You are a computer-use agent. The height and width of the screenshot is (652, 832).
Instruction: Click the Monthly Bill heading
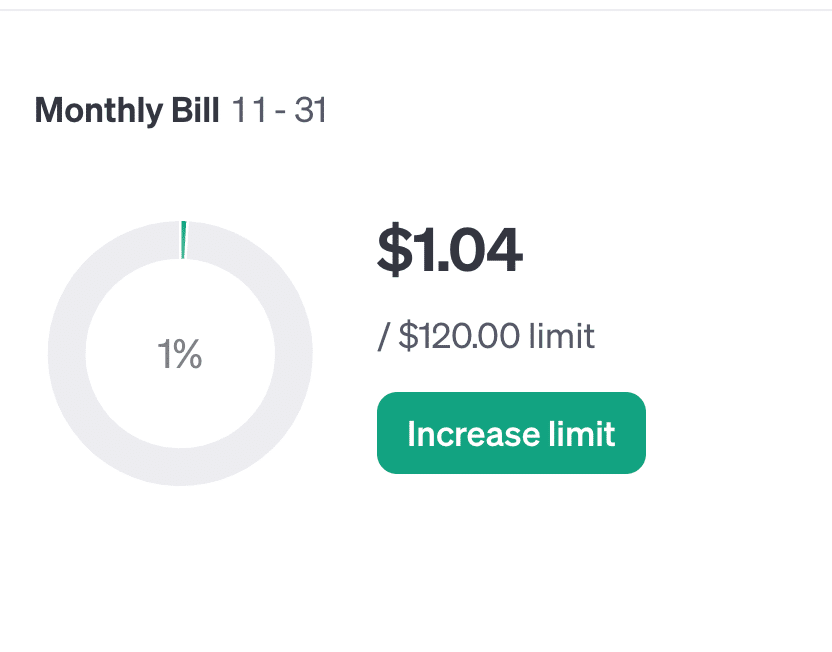pyautogui.click(x=127, y=110)
